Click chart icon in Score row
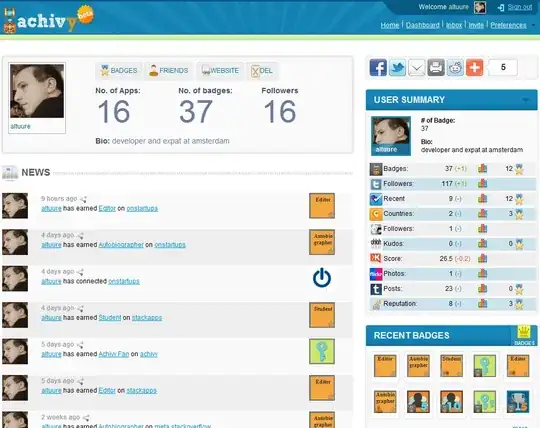Screen dimensions: 540x428 click(482, 258)
